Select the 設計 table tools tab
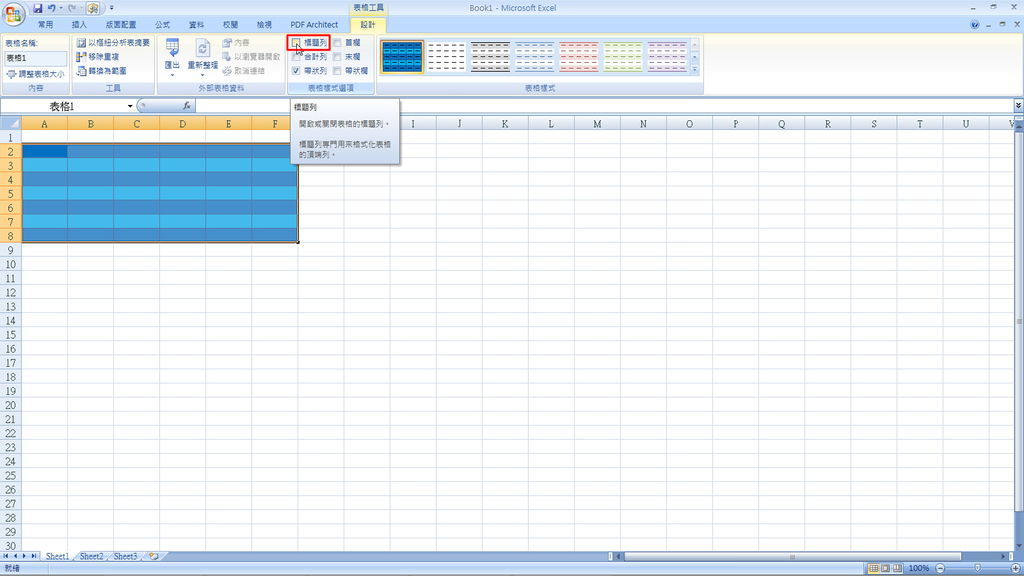Screen dimensions: 1024x576 coord(368,24)
